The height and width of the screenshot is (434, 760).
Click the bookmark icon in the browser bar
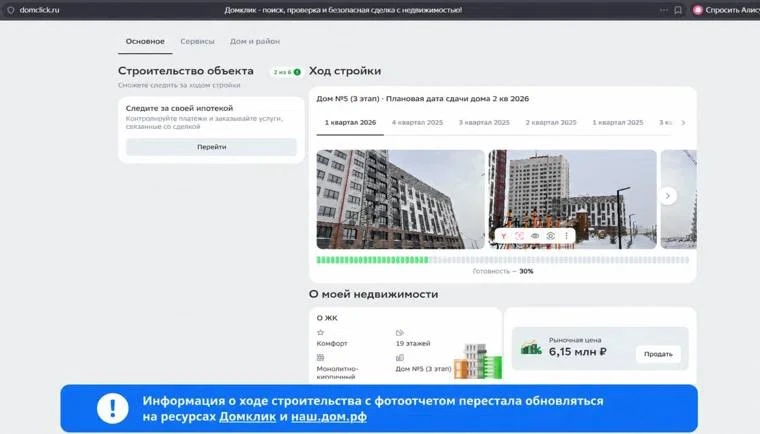click(678, 10)
